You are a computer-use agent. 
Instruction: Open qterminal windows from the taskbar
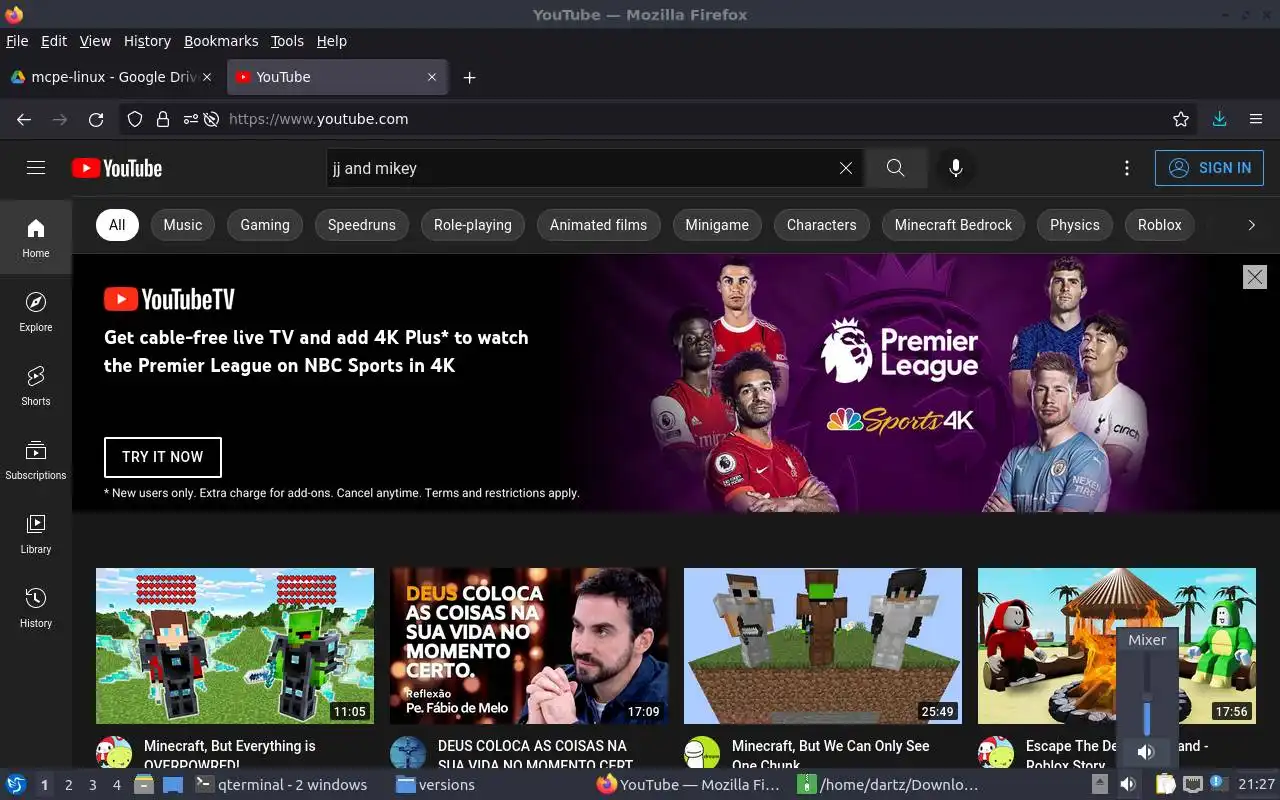280,785
